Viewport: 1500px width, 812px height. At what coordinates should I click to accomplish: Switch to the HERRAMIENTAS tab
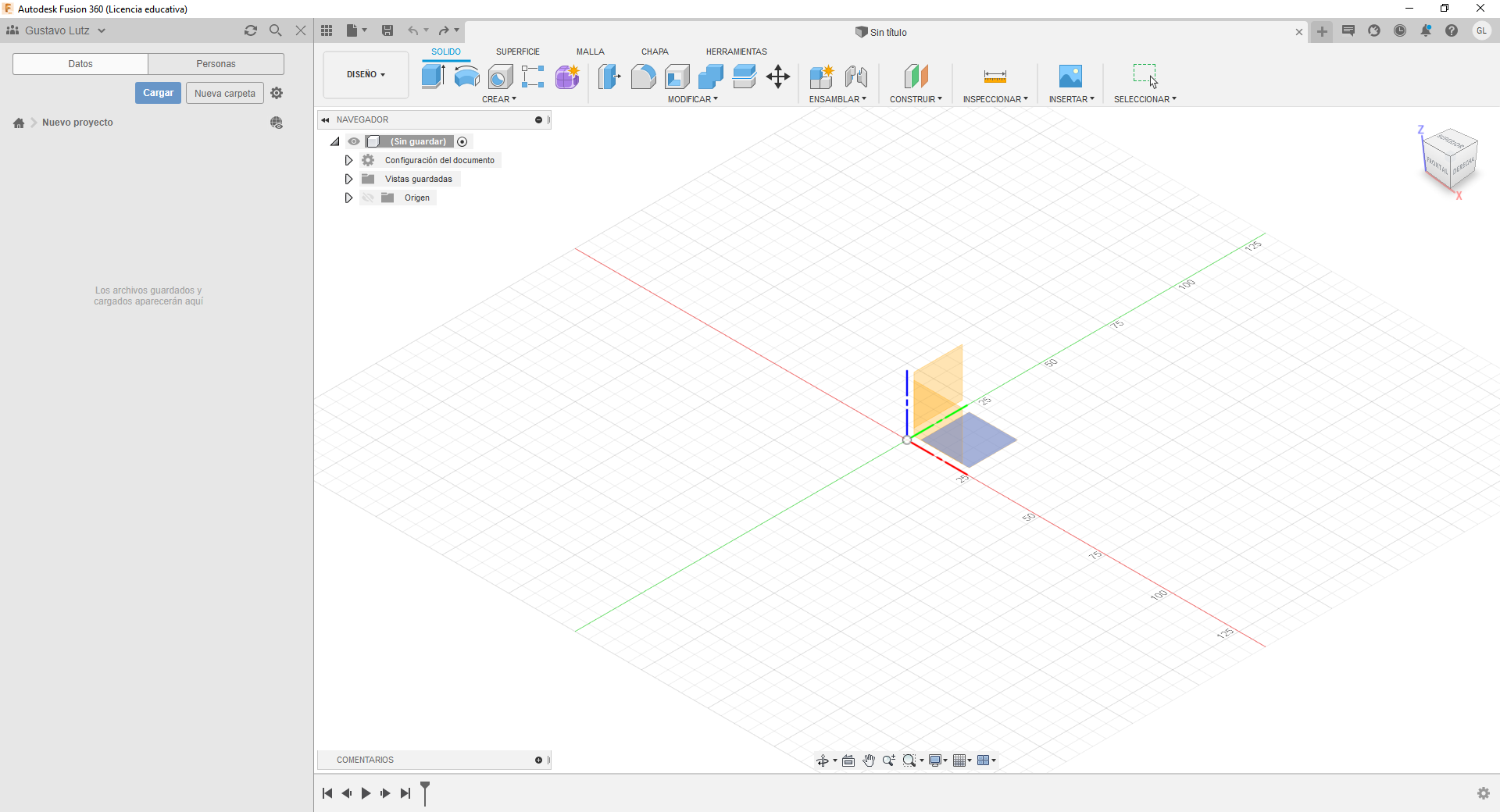click(x=736, y=52)
